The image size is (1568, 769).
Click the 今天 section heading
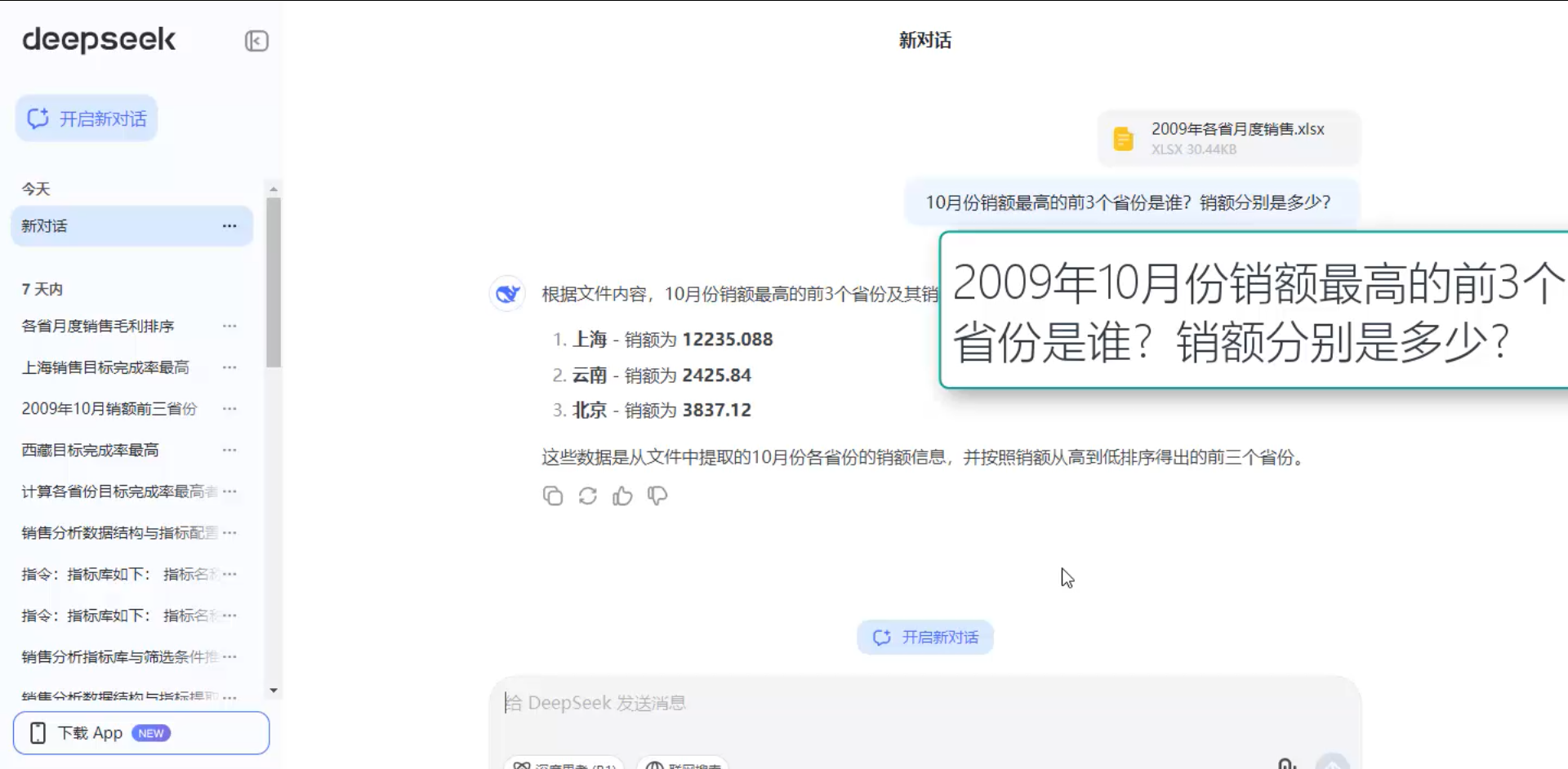coord(36,189)
